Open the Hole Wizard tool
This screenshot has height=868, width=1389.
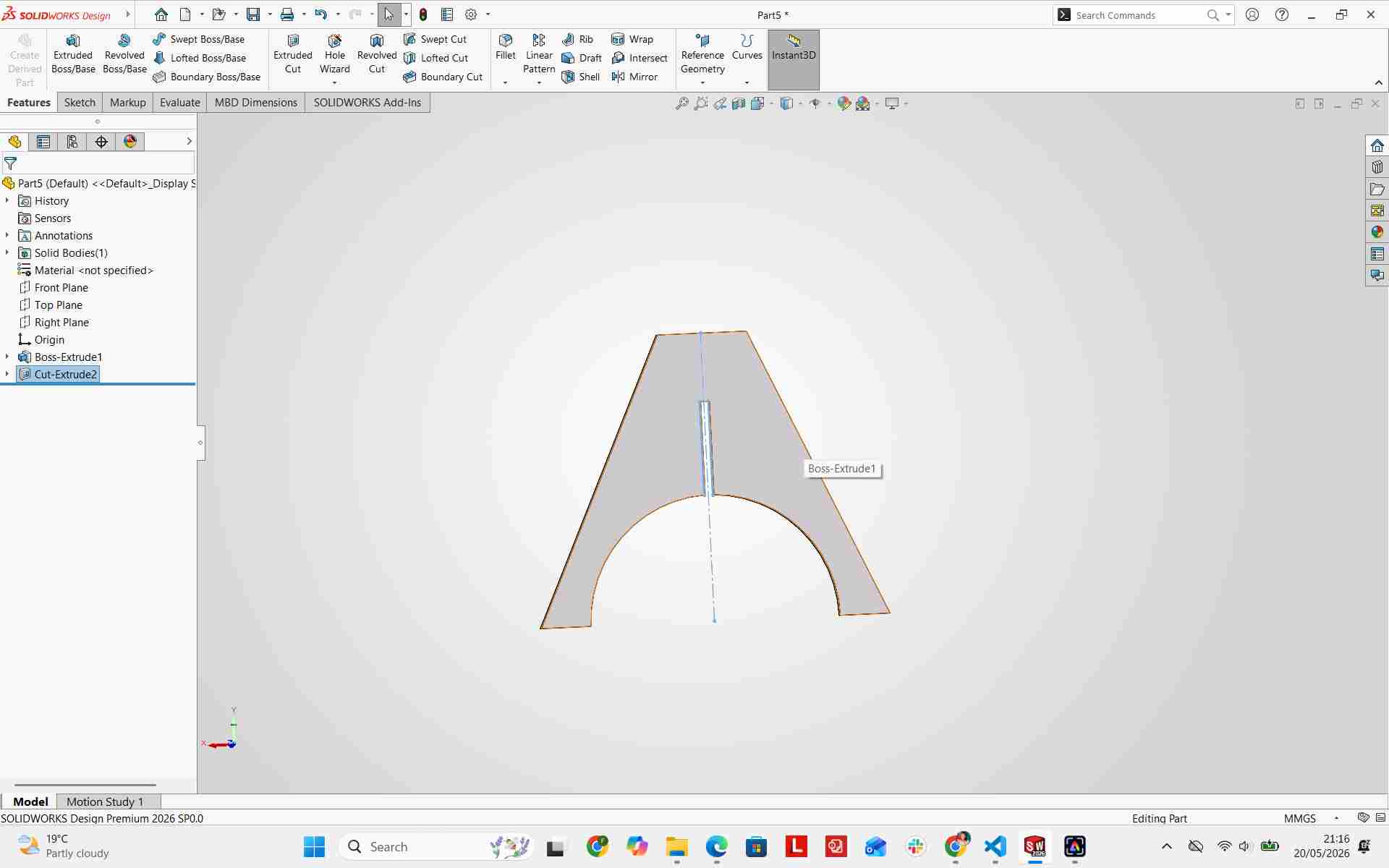335,54
